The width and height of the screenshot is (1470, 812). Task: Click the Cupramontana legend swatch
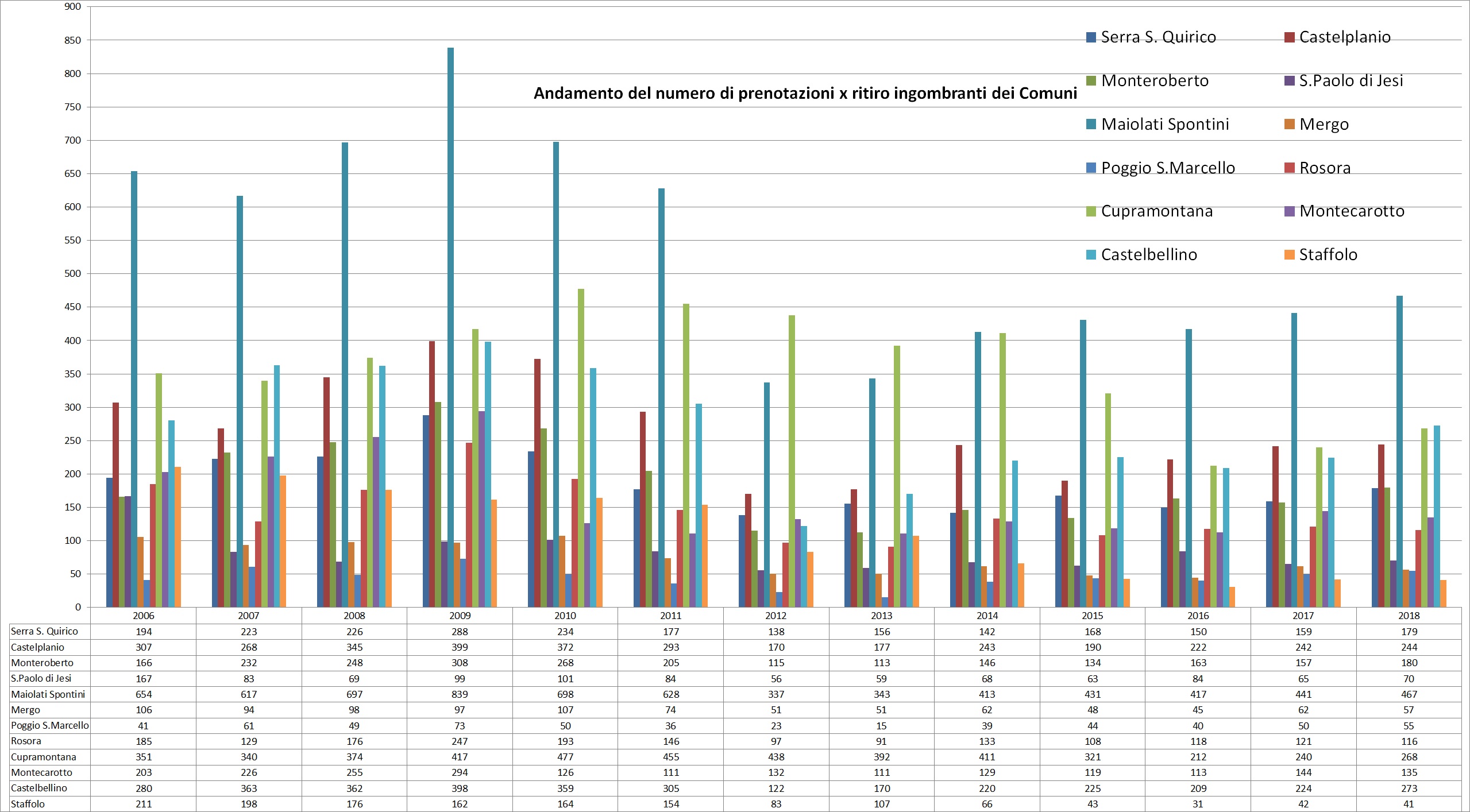(x=1091, y=211)
